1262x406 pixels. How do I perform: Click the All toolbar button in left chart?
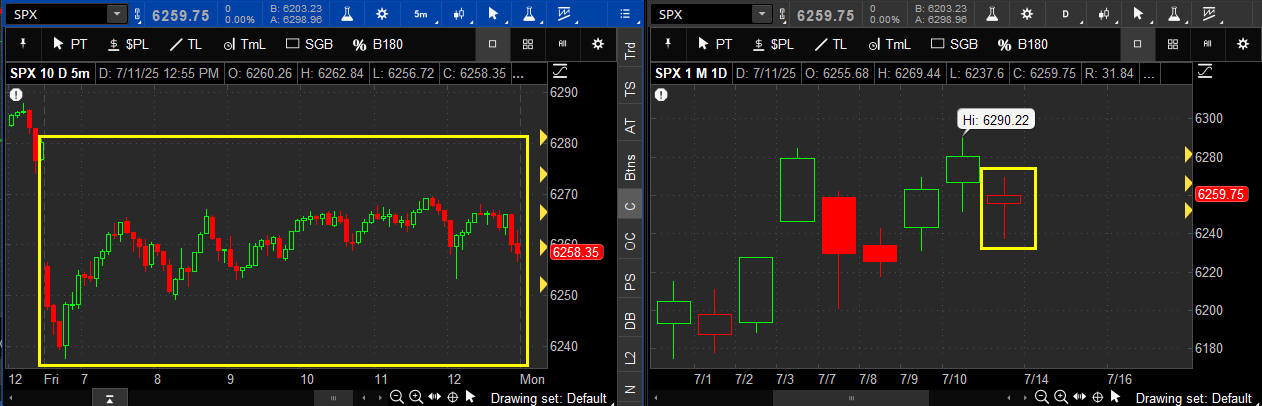pyautogui.click(x=563, y=44)
